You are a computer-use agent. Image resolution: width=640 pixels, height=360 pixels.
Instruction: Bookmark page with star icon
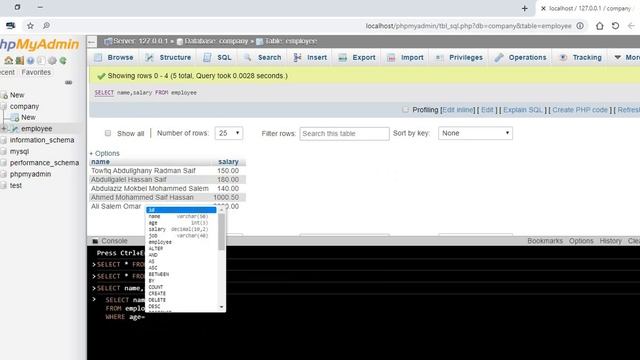click(x=30, y=26)
